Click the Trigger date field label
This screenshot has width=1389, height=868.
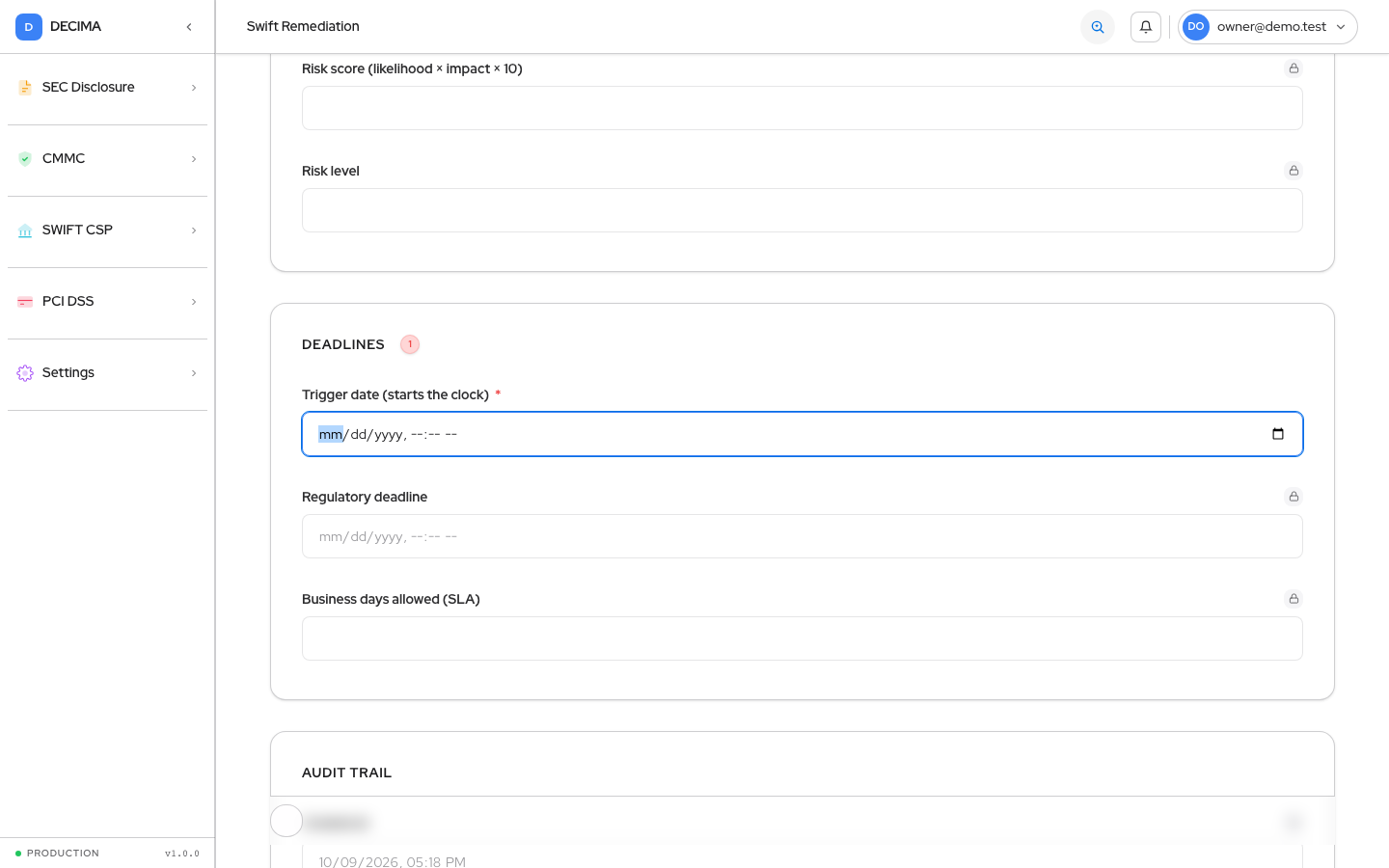(395, 394)
